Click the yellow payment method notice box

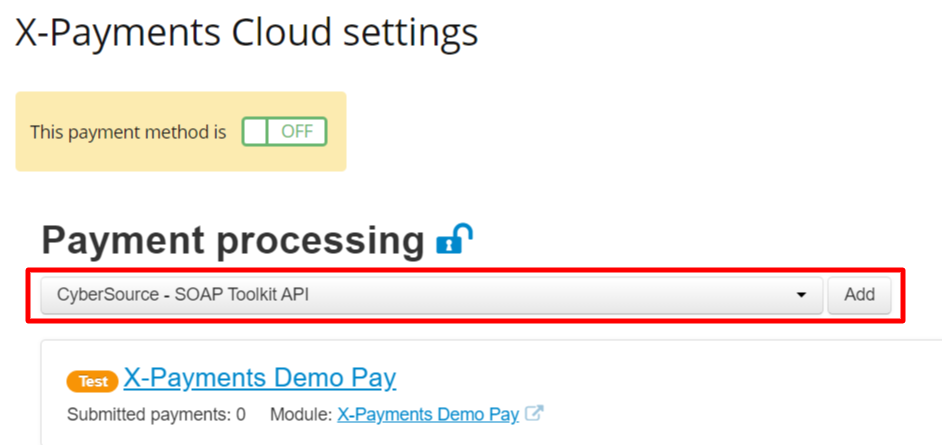click(x=181, y=132)
